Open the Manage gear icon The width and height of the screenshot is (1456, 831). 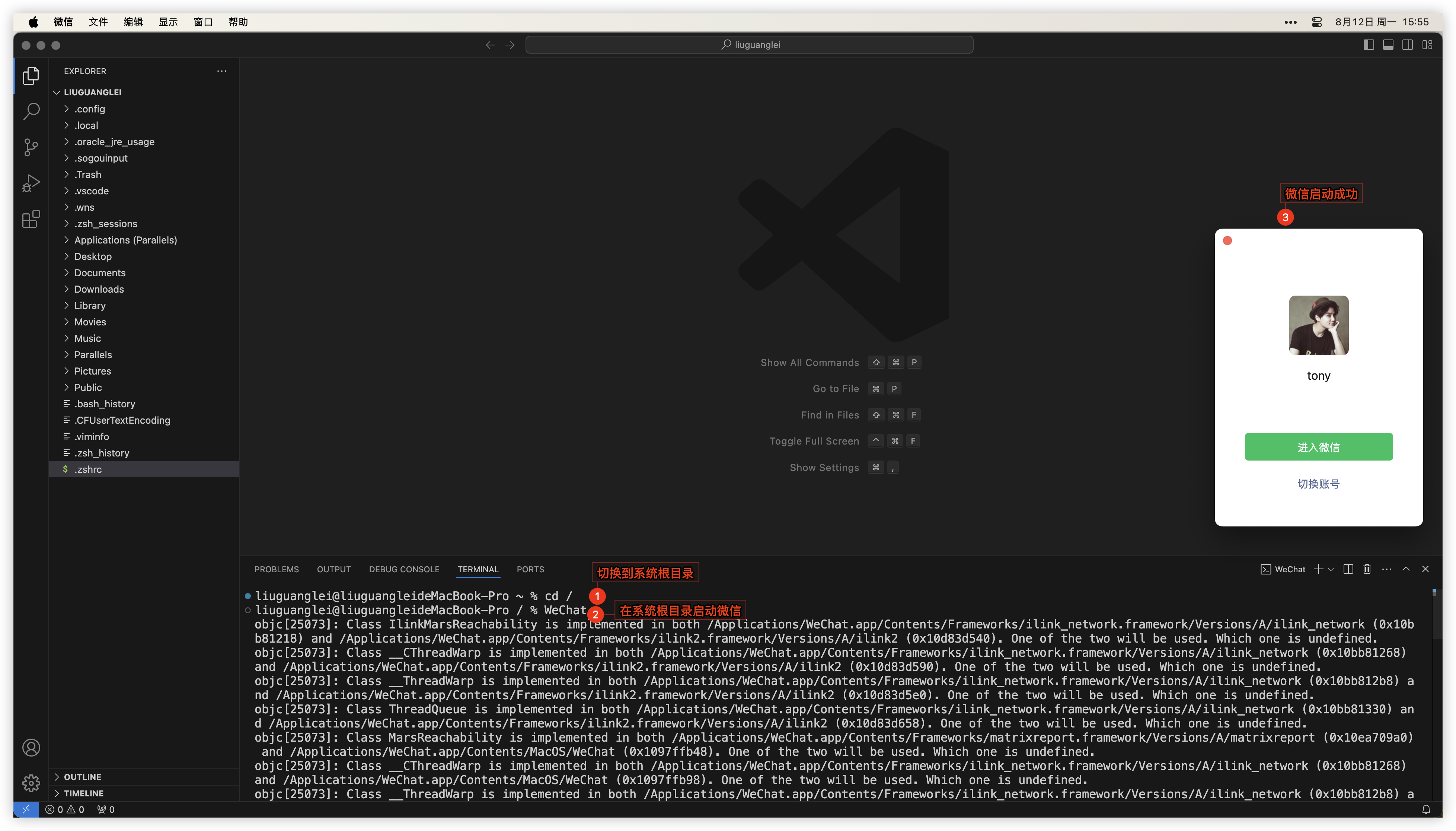(31, 783)
